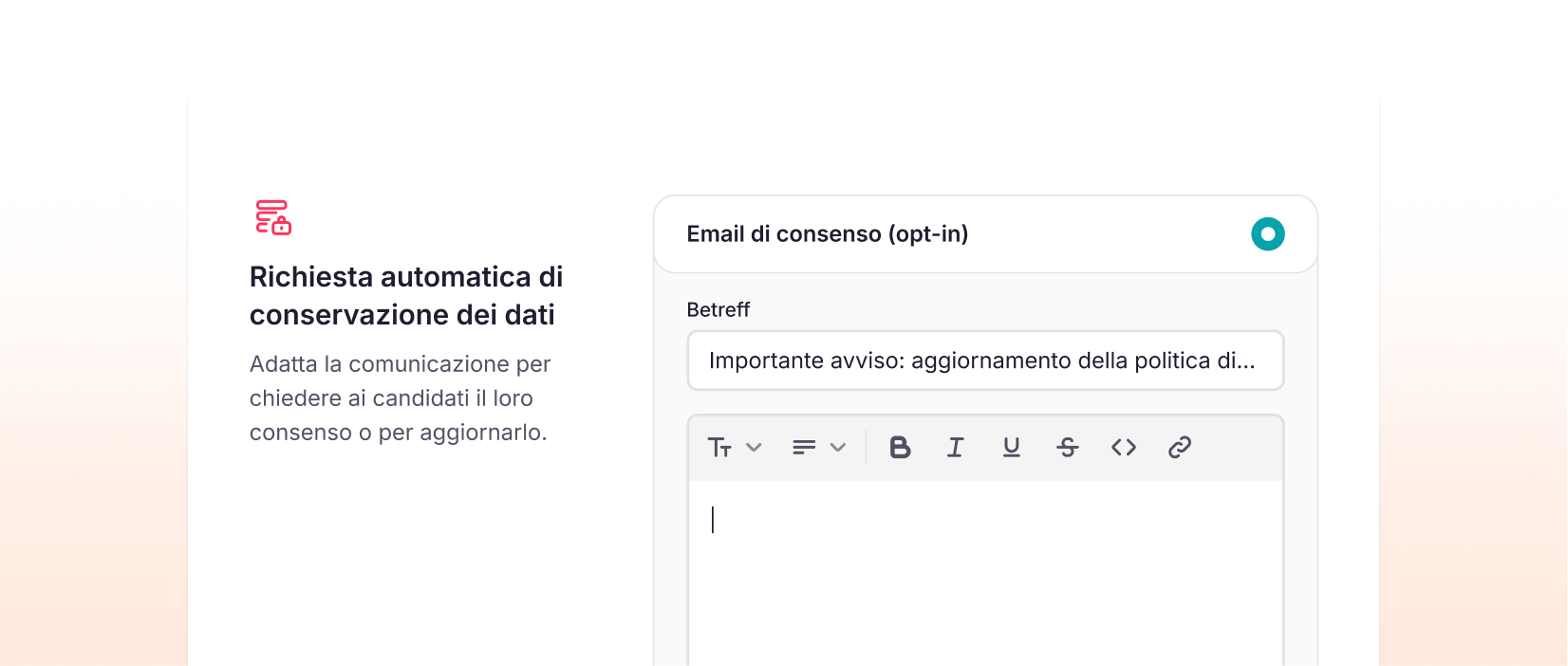Click the vertical separator before the bold icon
Viewport: 1568px width, 666px height.
(867, 447)
